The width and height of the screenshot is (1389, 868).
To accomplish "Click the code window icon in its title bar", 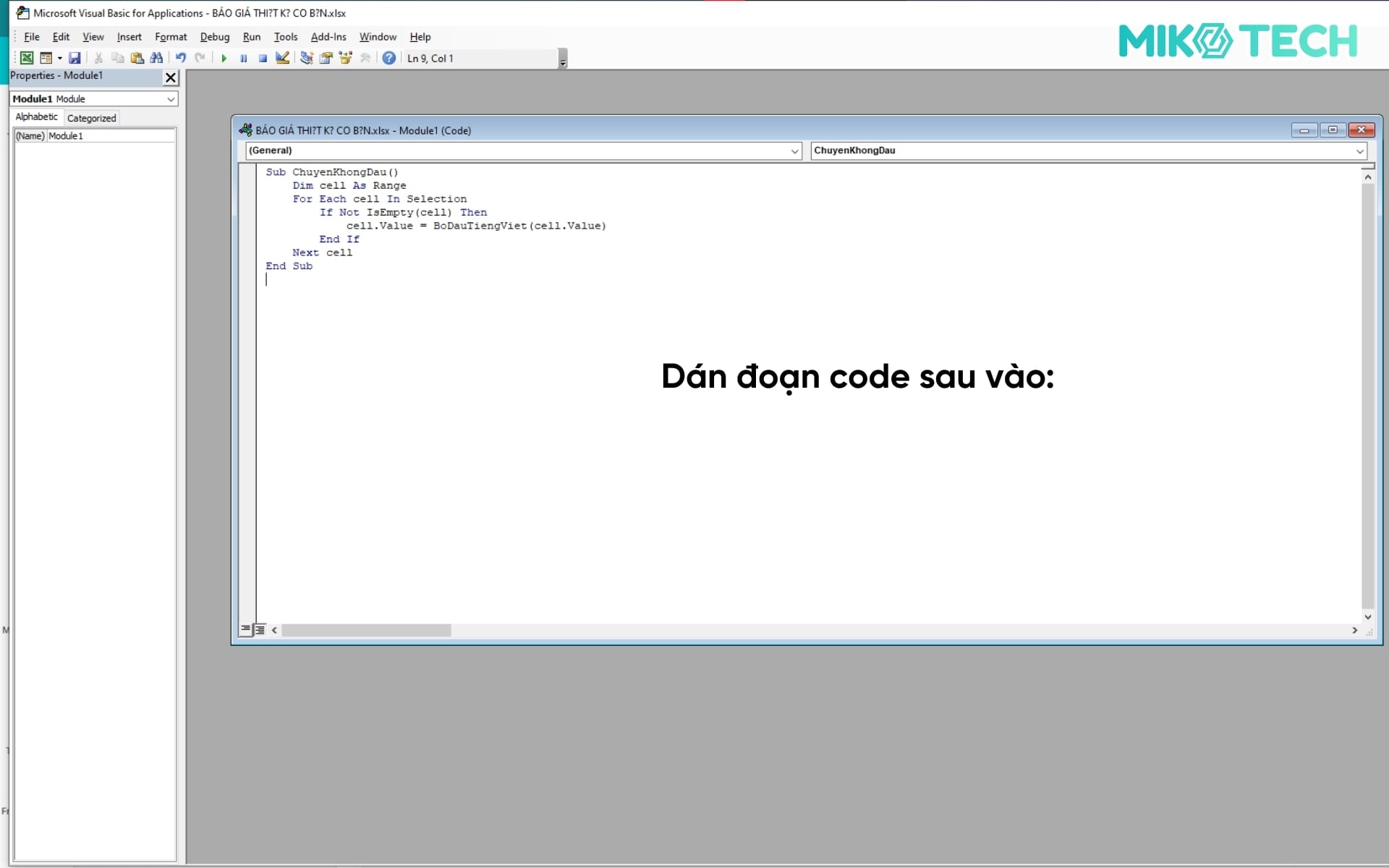I will point(246,130).
